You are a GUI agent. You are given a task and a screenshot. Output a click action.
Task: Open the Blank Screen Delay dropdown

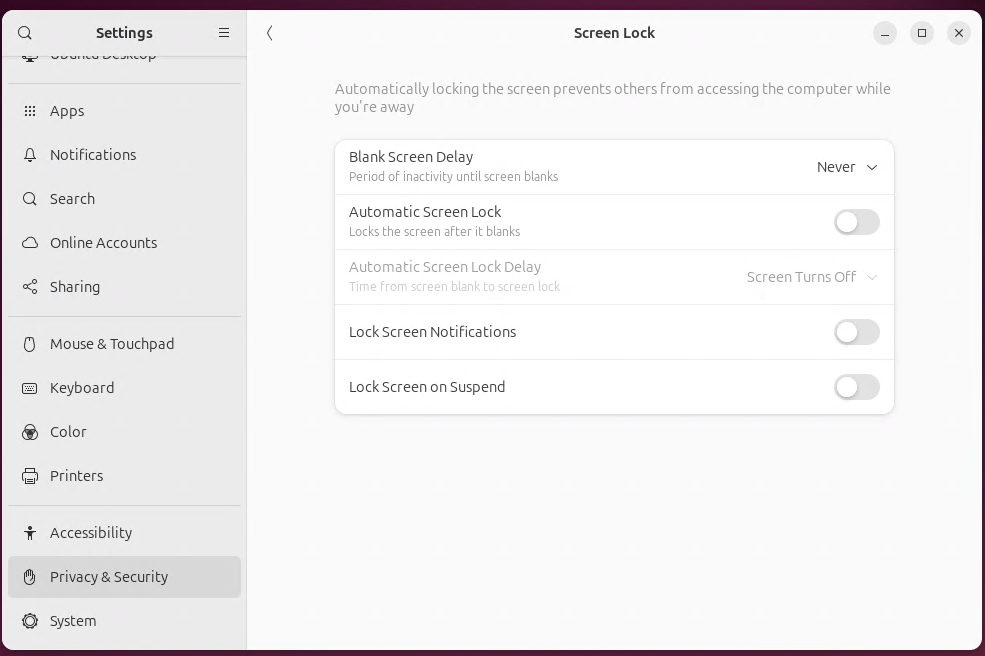[847, 167]
